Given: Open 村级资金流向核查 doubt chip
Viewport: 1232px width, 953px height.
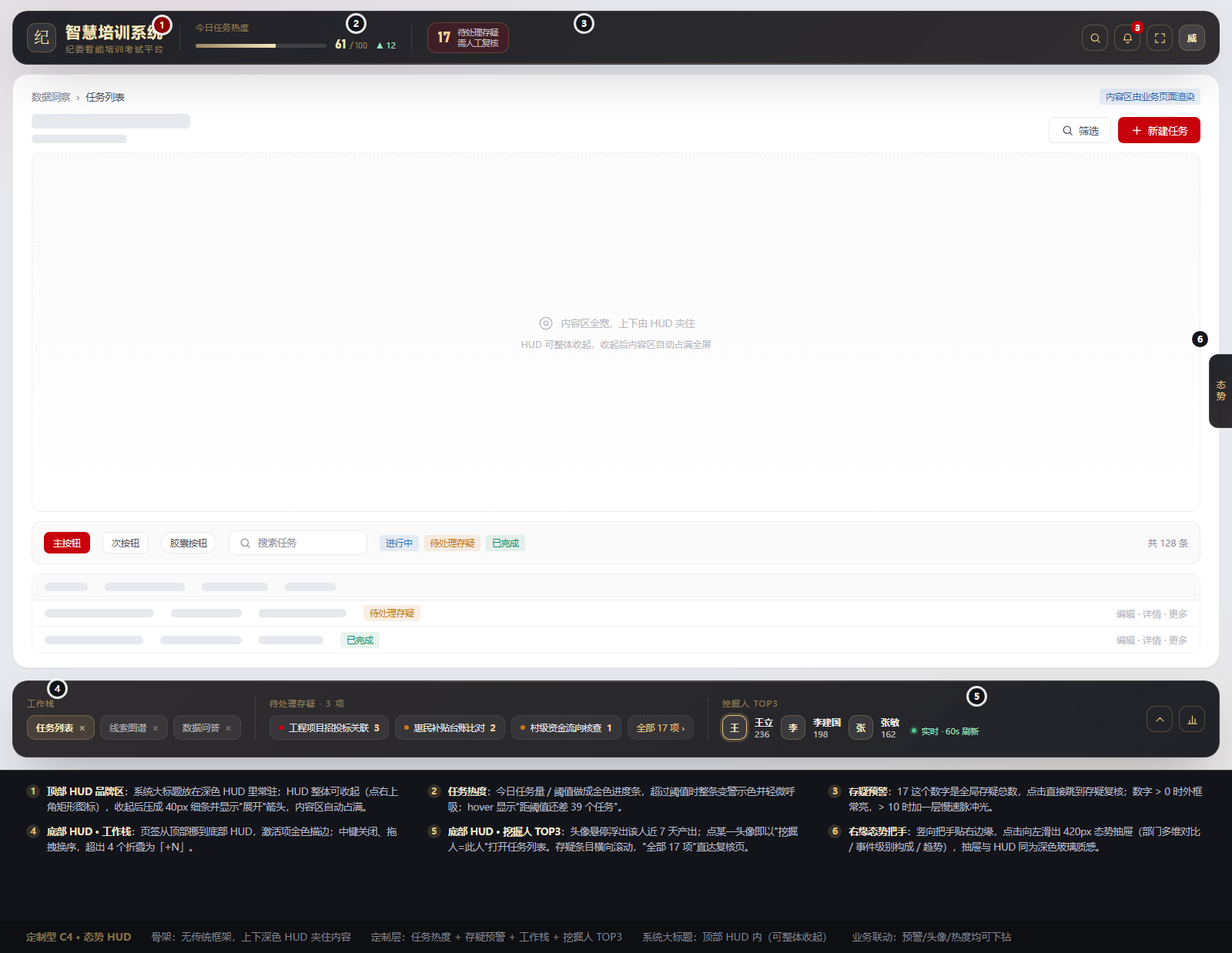Looking at the screenshot, I should [567, 727].
